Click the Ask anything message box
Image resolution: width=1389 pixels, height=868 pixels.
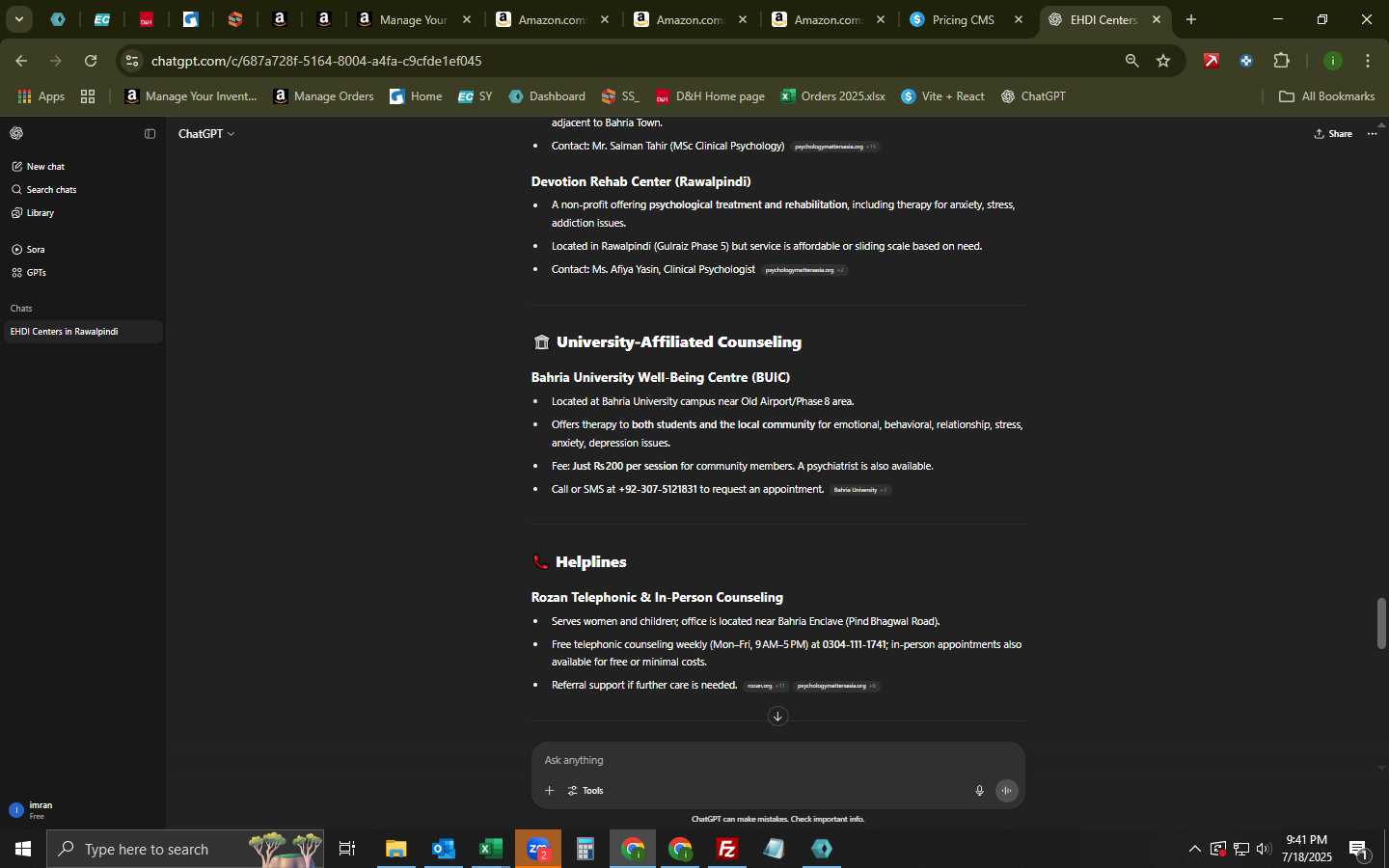[777, 761]
